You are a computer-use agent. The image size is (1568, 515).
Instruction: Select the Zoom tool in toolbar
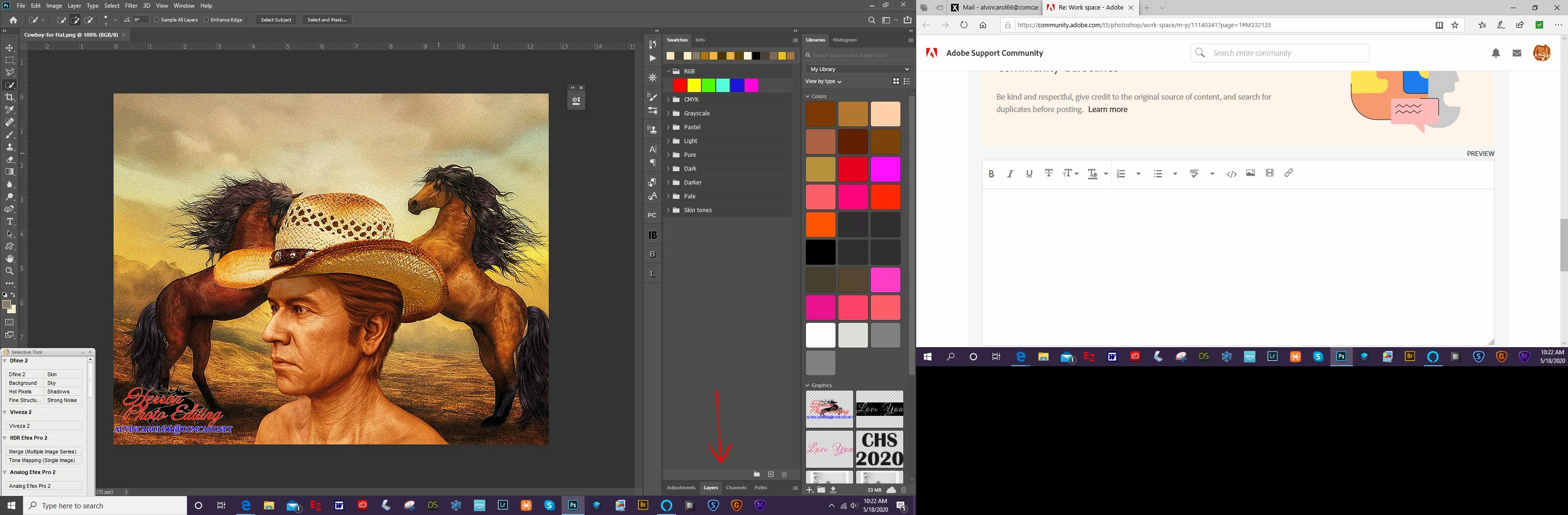tap(10, 271)
